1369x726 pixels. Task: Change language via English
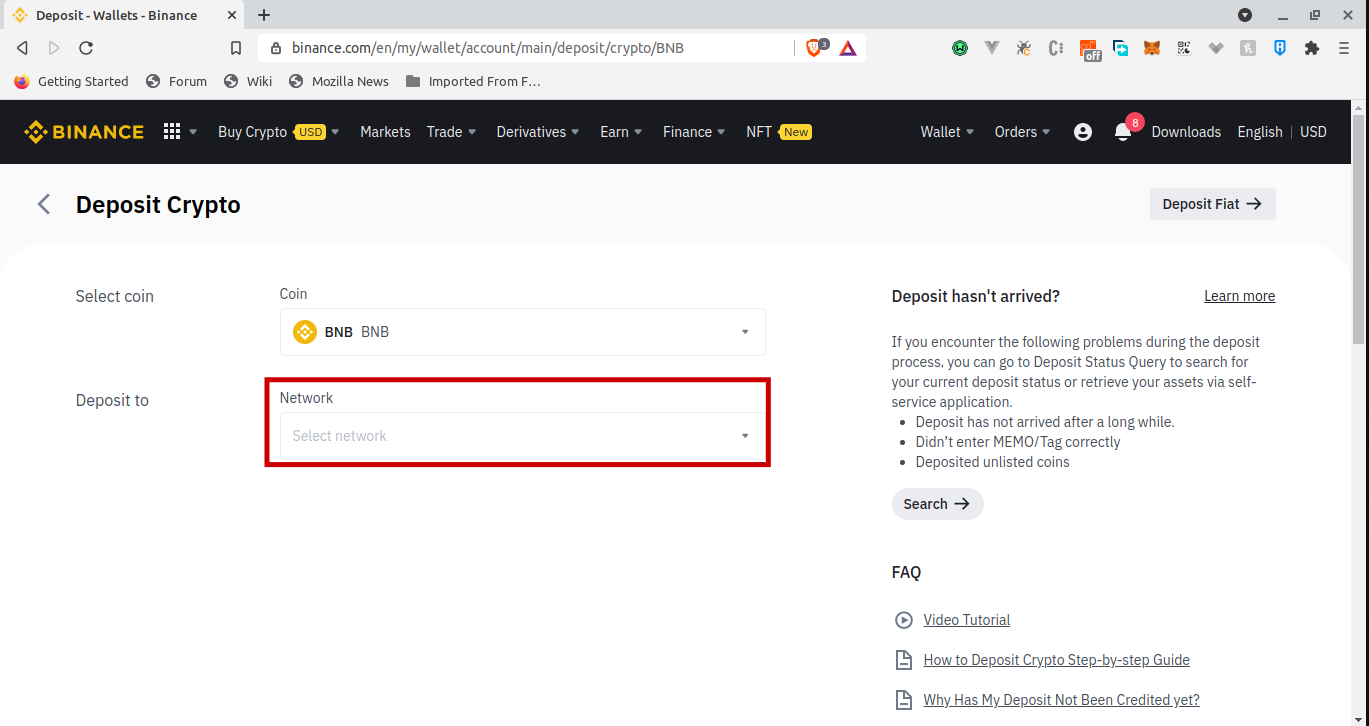tap(1260, 132)
